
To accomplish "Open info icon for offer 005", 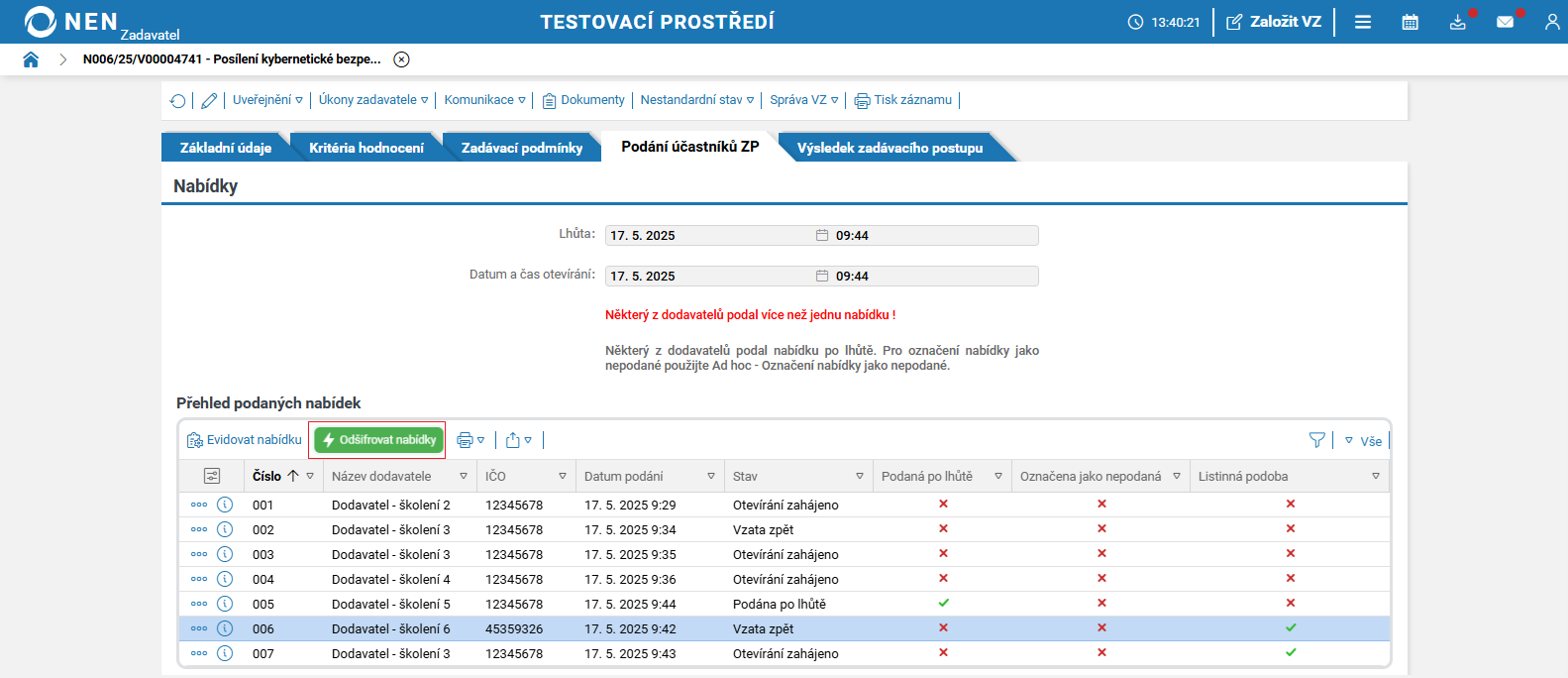I will click(x=225, y=604).
